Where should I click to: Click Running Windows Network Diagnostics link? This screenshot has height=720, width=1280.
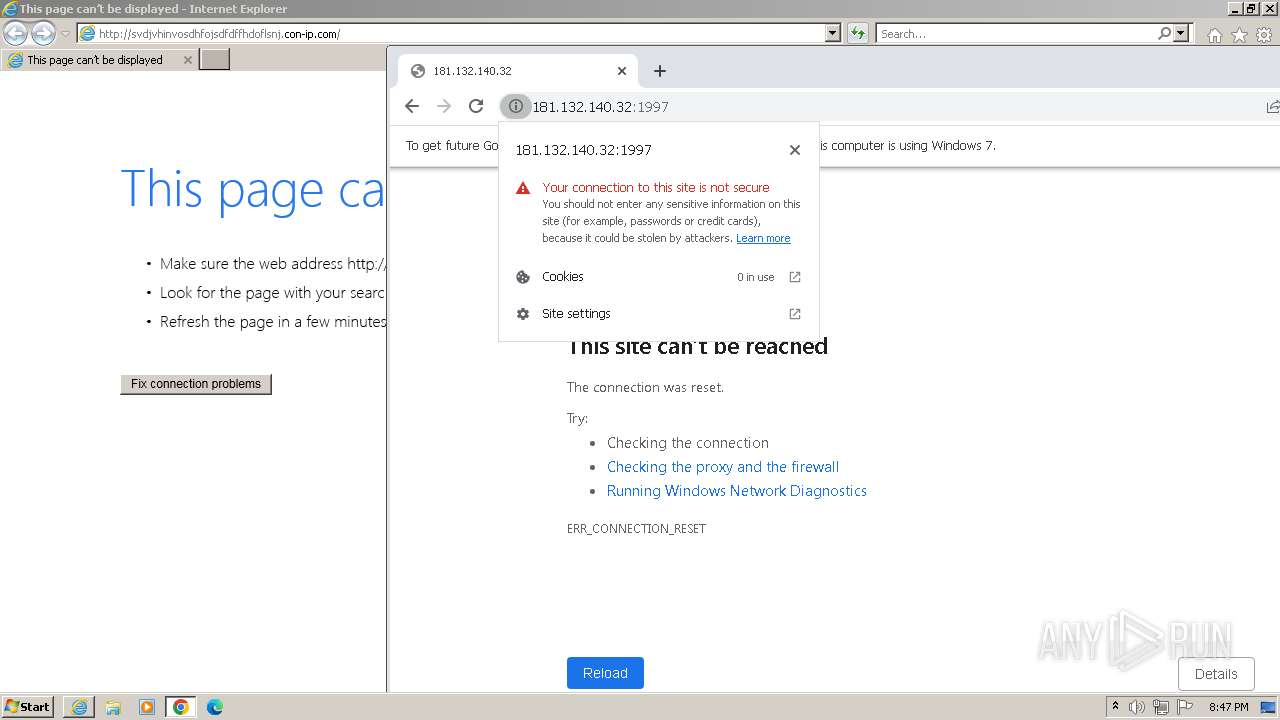(737, 491)
